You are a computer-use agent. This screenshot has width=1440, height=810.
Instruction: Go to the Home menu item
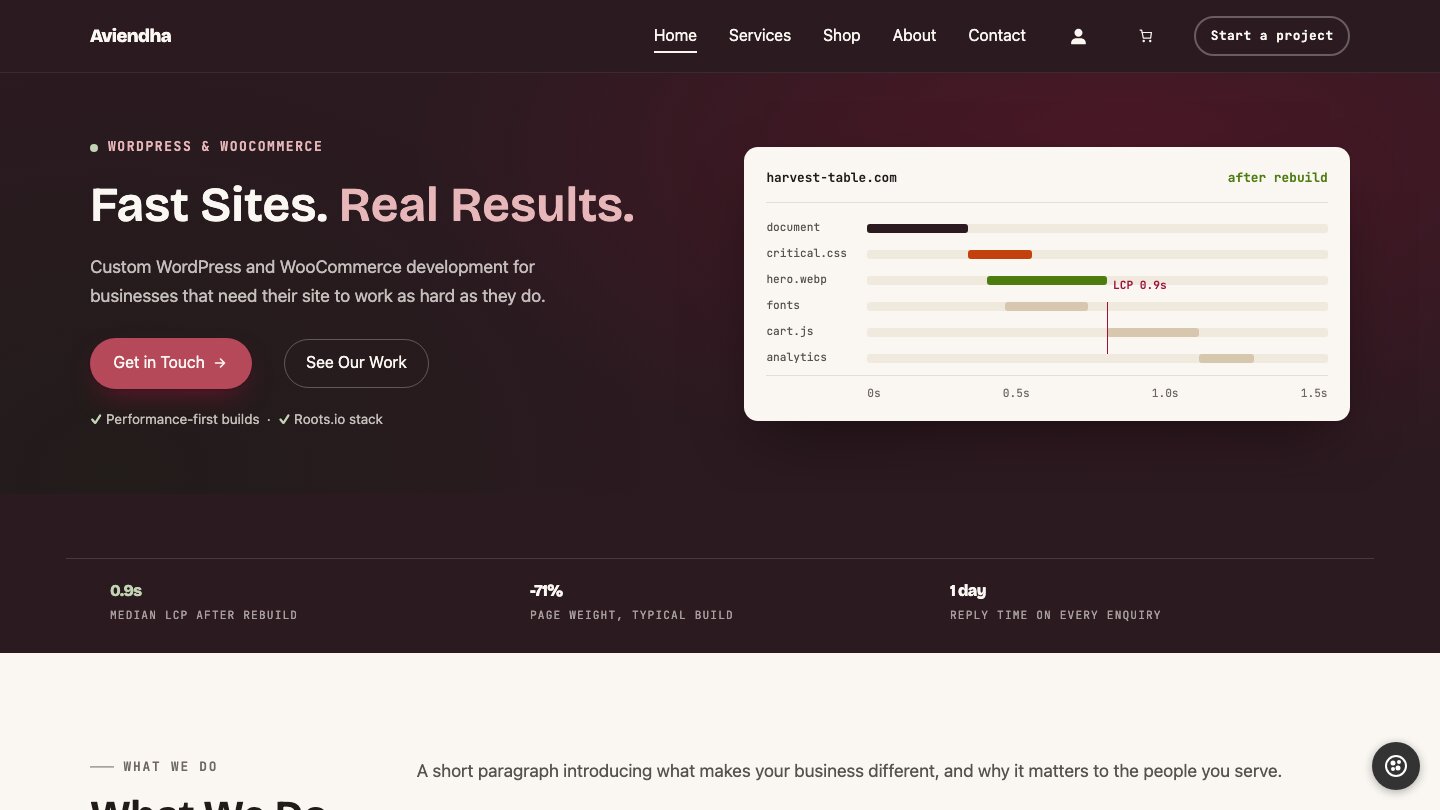[675, 36]
